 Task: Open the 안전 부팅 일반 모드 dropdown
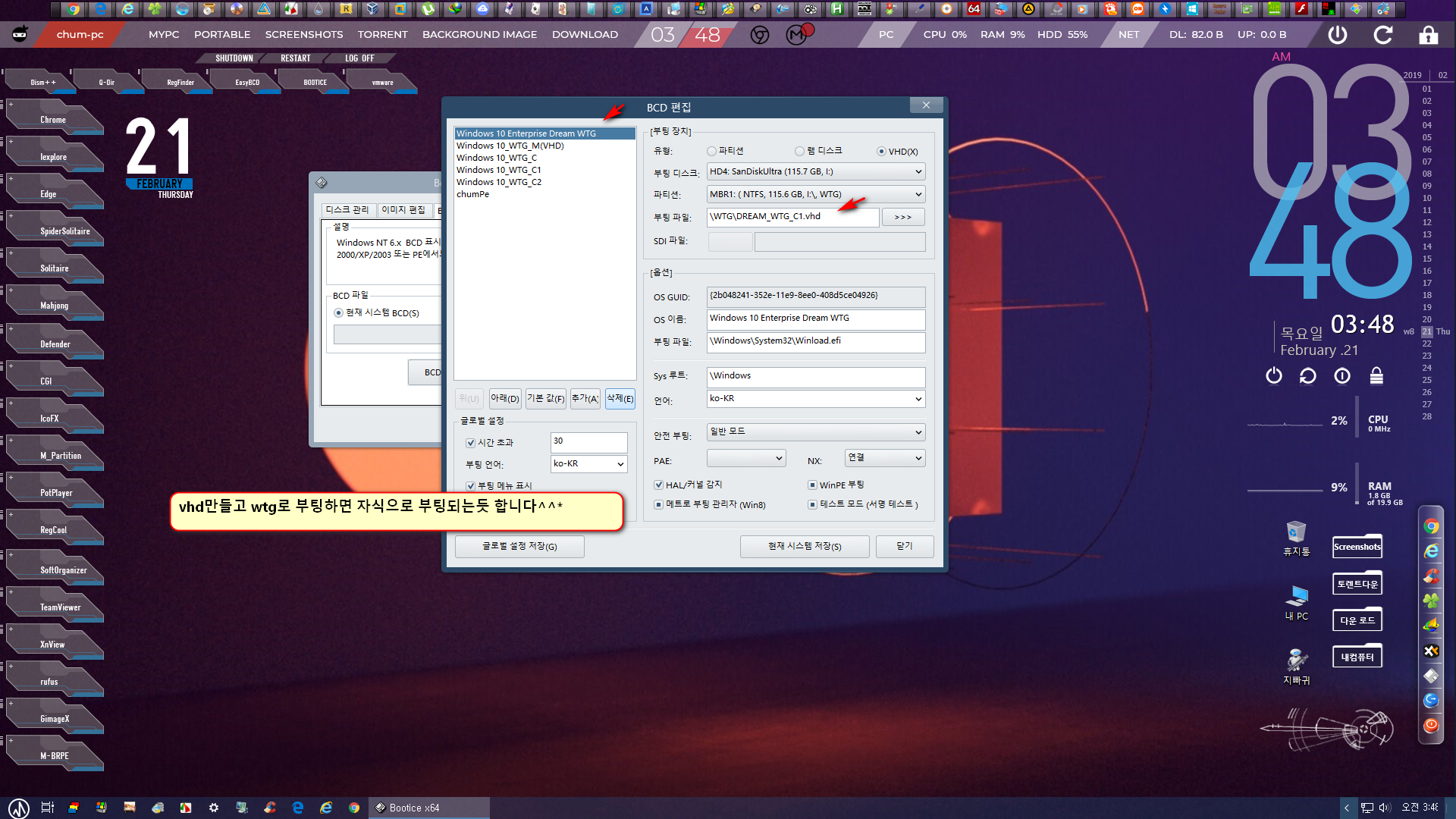click(816, 432)
